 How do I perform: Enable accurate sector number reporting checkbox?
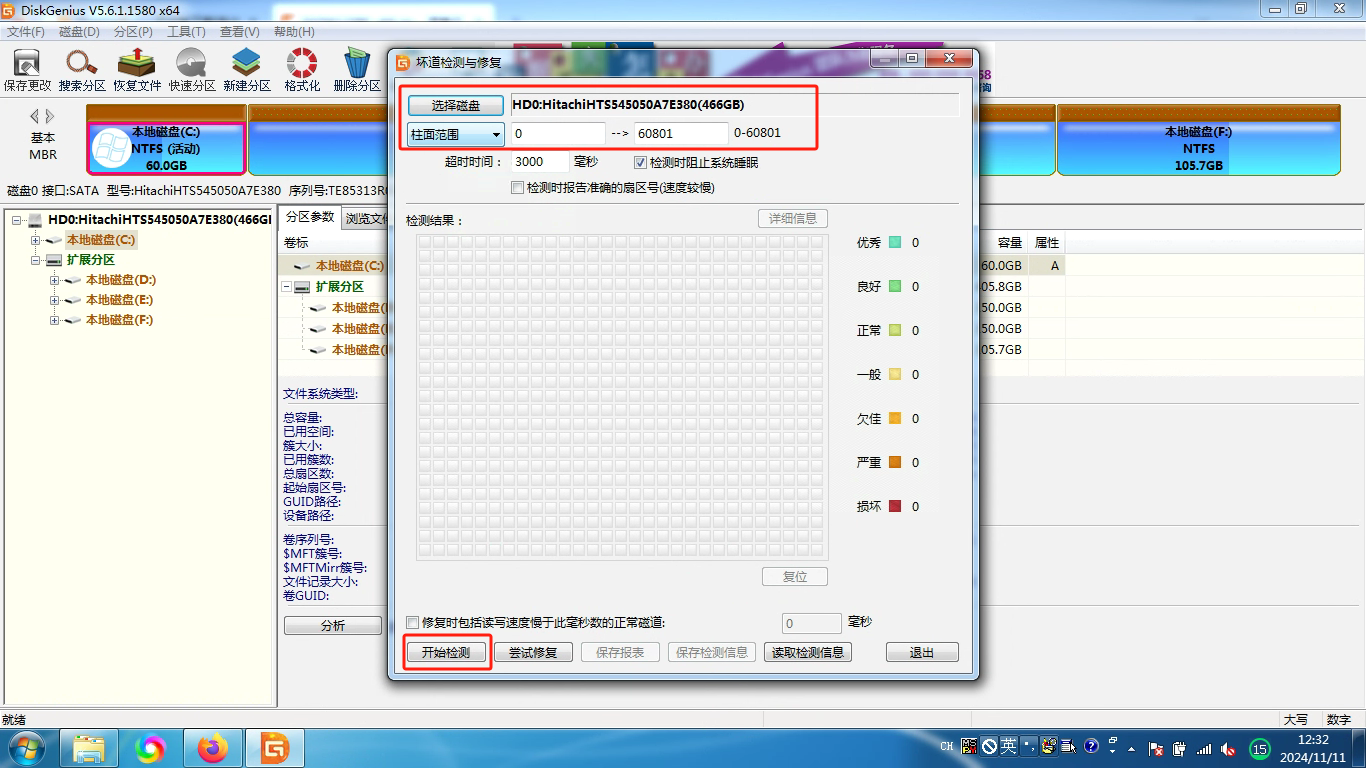[518, 187]
